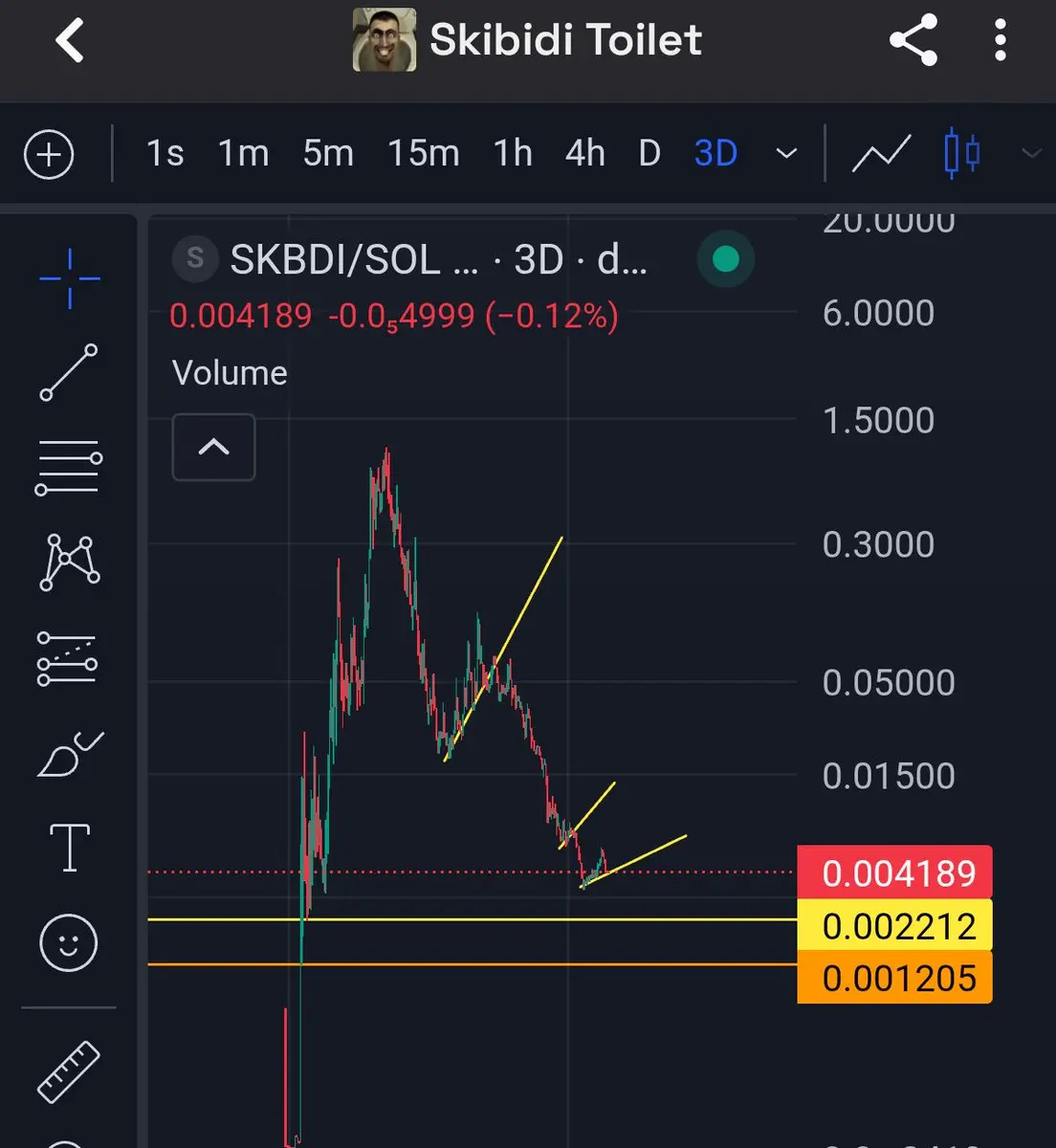Select the brush drawing tool
The image size is (1056, 1148).
tap(70, 754)
